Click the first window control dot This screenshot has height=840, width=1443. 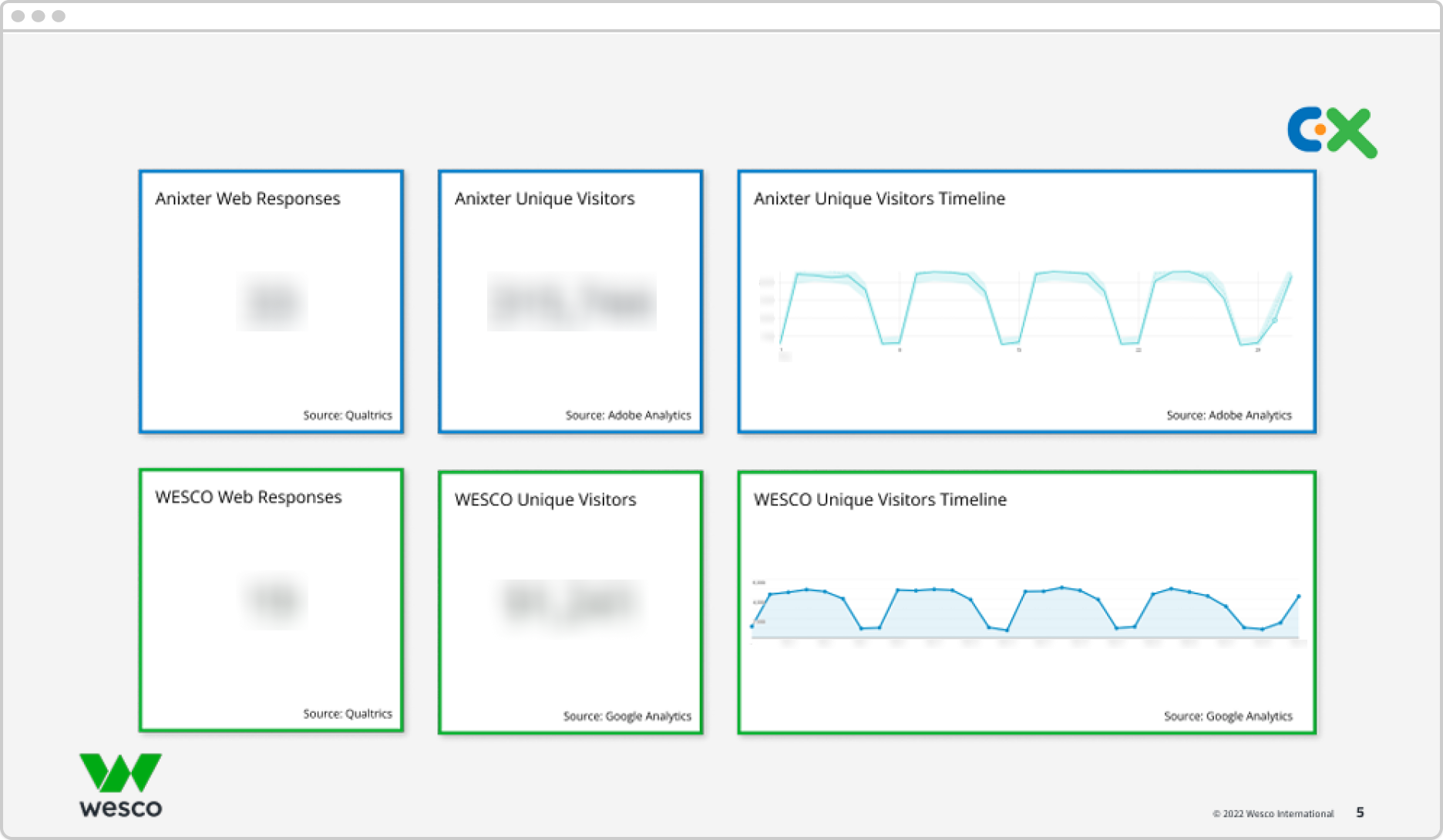click(x=18, y=16)
